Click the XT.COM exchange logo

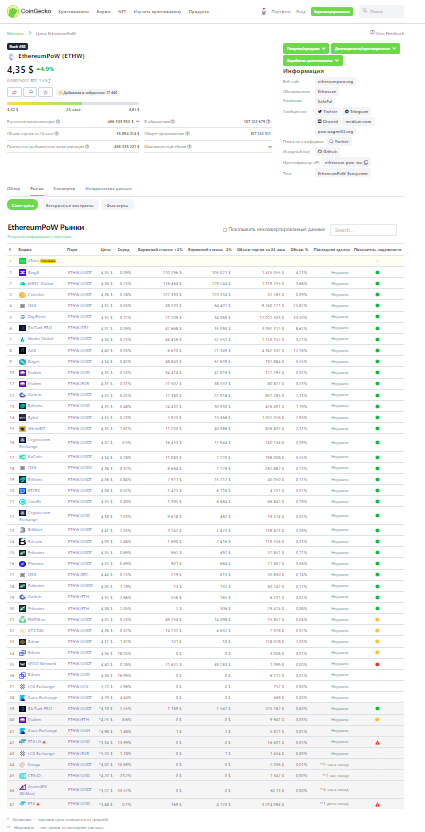23,630
